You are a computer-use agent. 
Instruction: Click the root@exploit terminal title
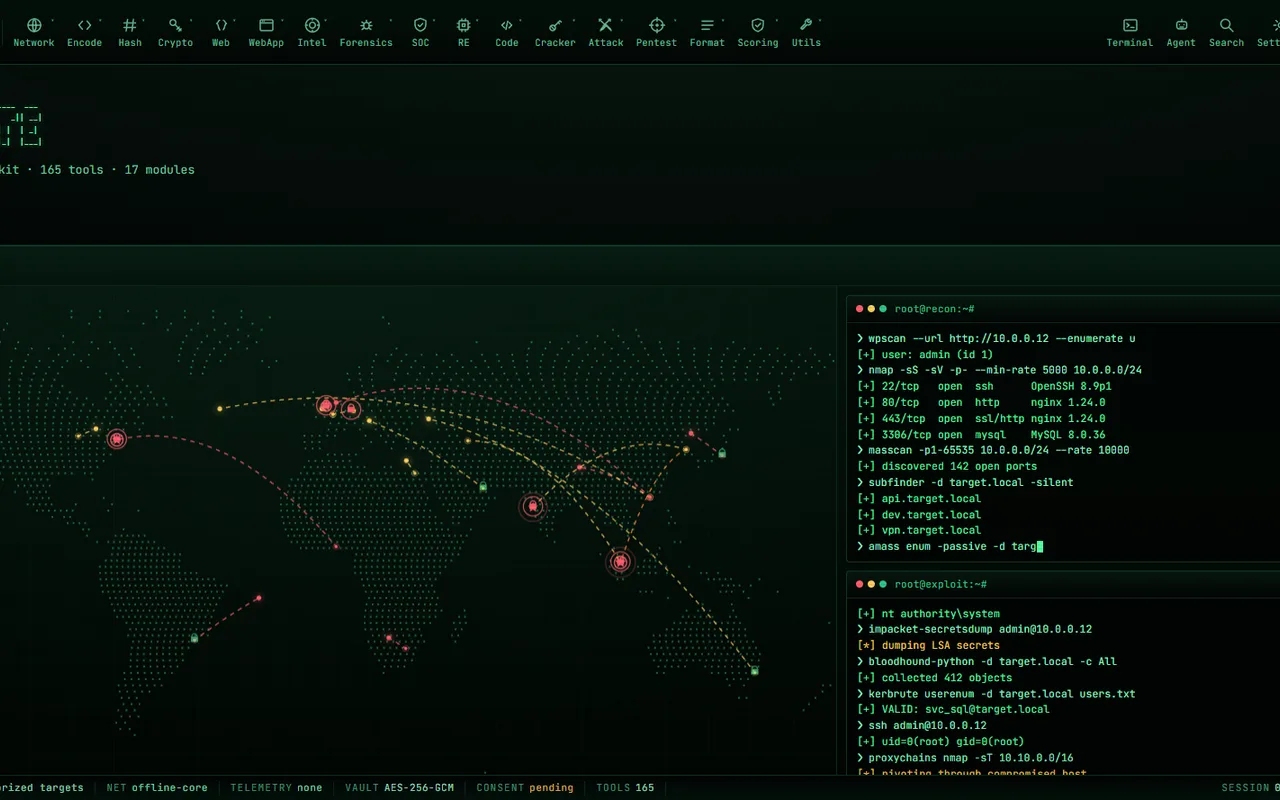click(x=941, y=584)
